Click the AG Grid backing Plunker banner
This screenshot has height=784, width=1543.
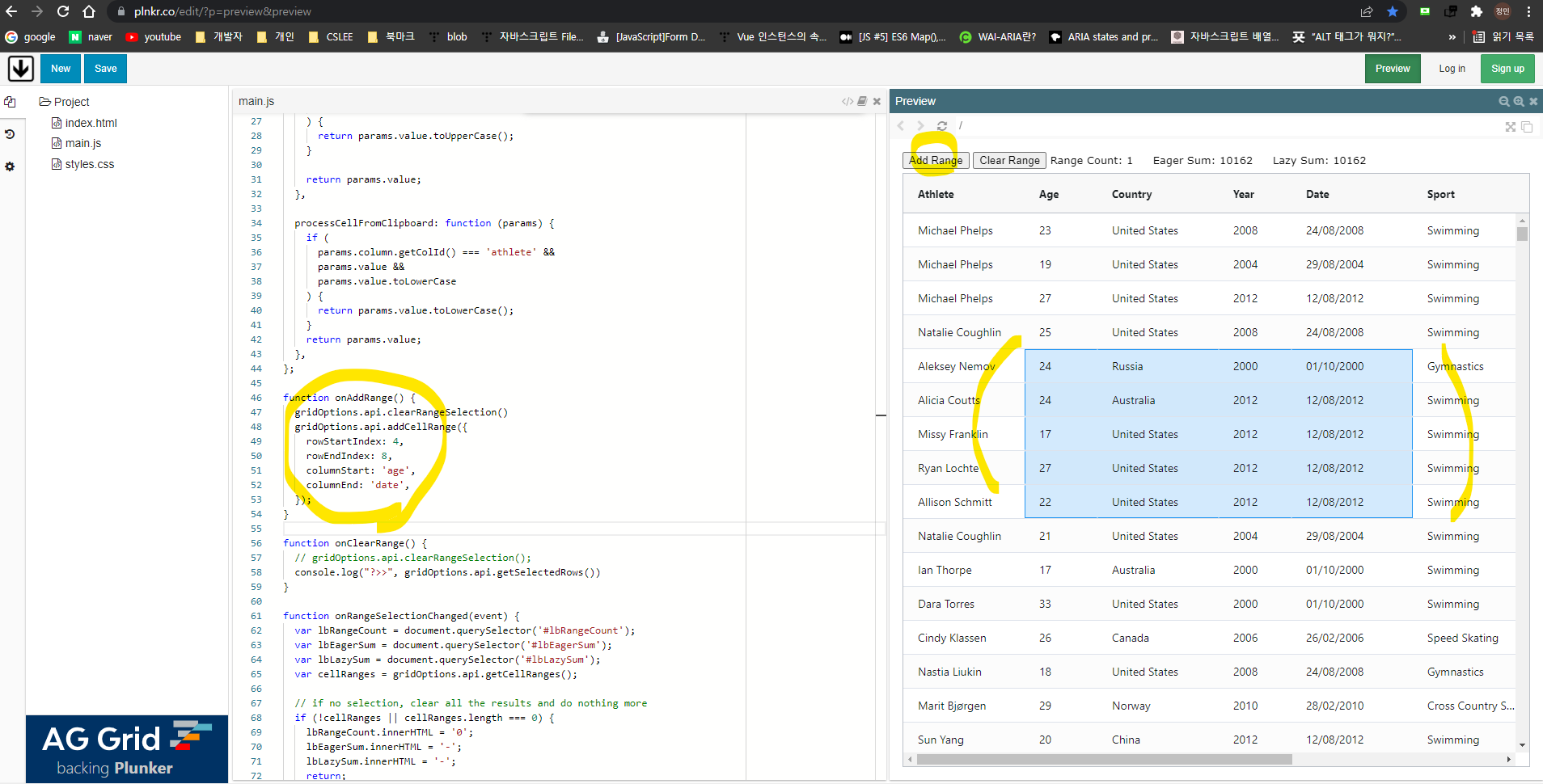(x=127, y=749)
